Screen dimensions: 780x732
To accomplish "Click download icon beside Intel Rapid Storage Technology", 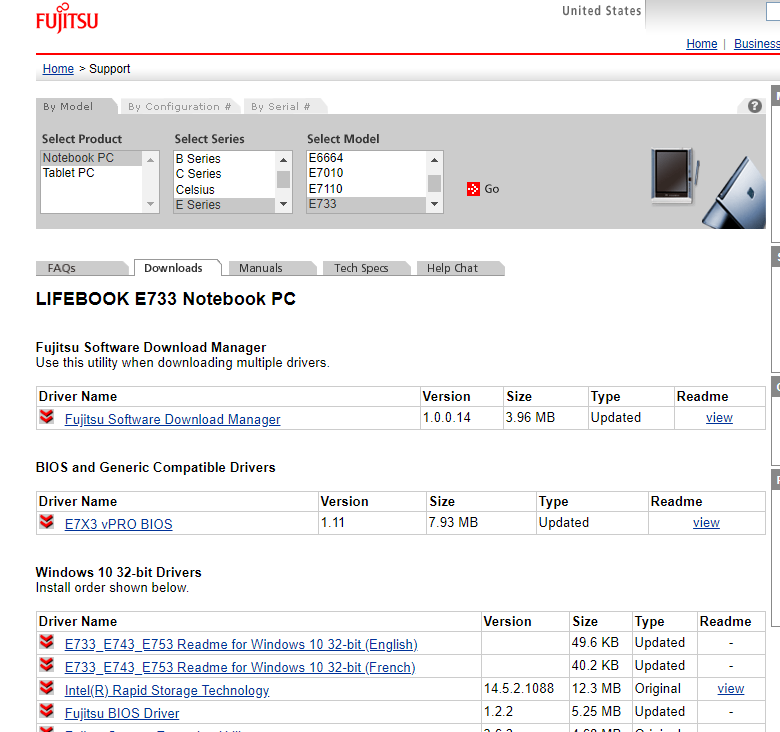I will tap(47, 689).
